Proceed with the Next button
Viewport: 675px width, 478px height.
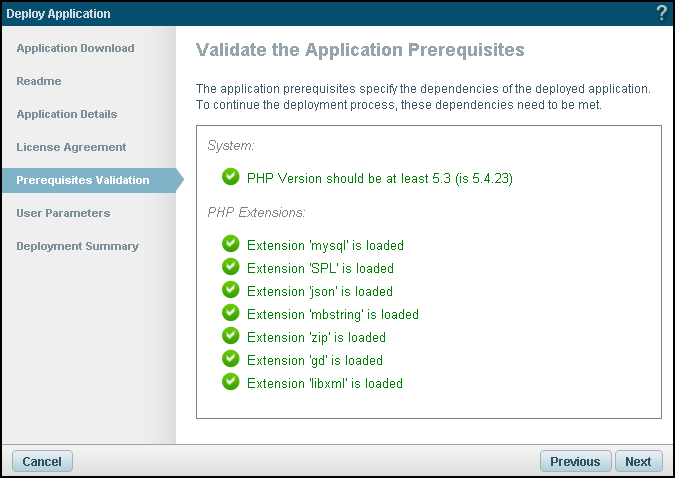coord(638,461)
